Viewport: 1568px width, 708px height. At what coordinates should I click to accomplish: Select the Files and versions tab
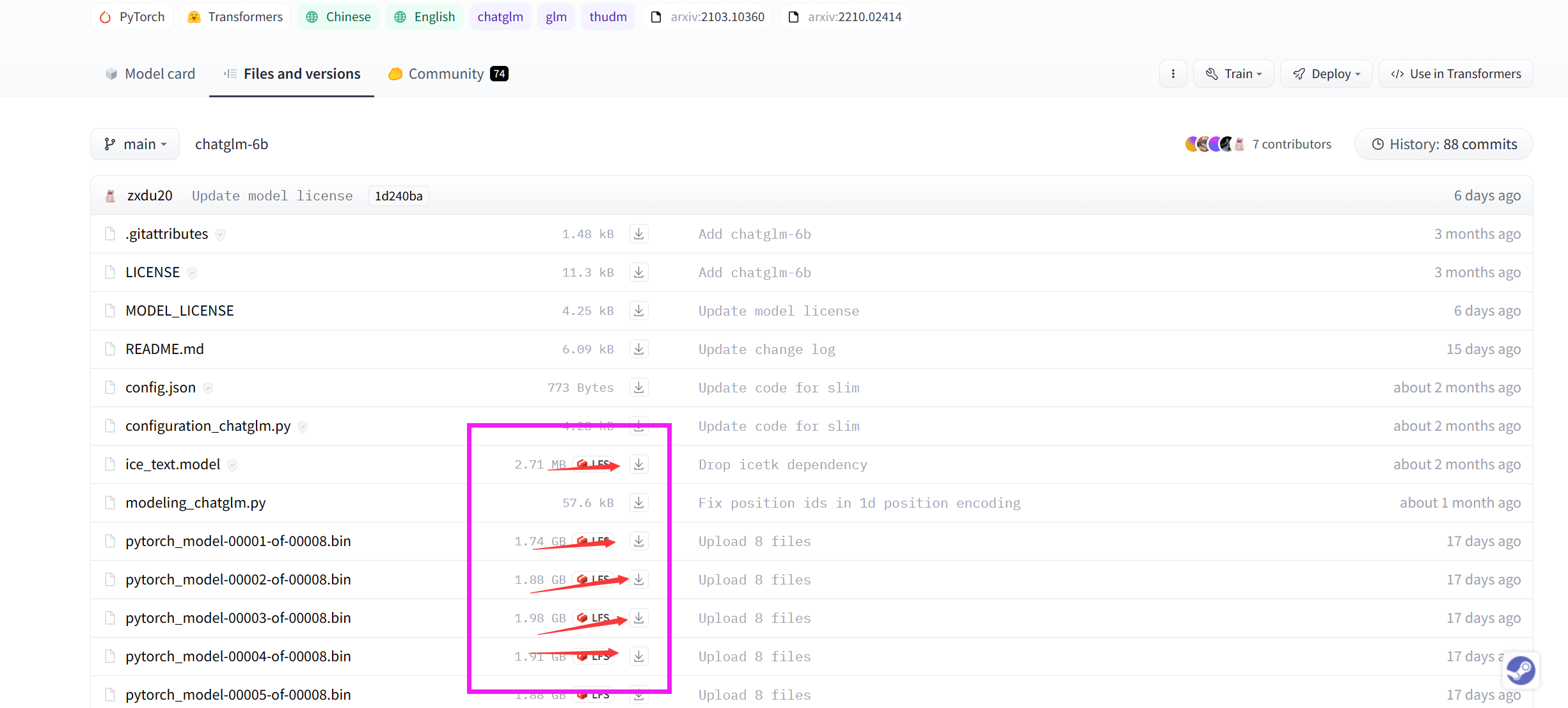292,74
